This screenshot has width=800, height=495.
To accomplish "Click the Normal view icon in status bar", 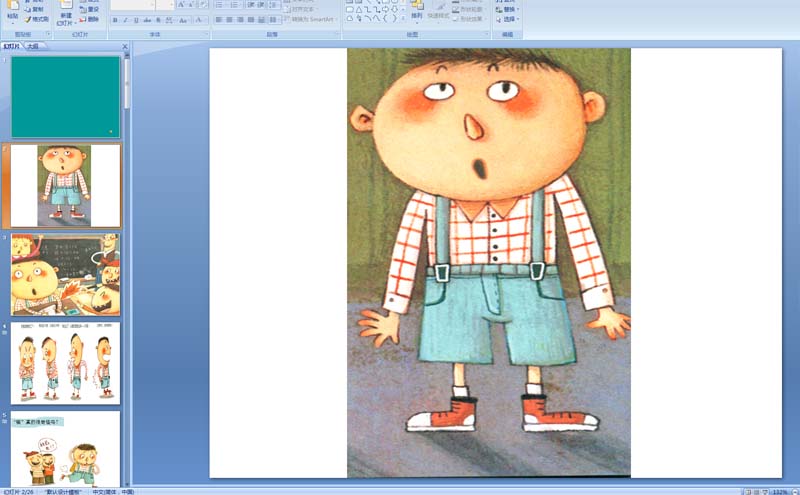I will click(748, 492).
